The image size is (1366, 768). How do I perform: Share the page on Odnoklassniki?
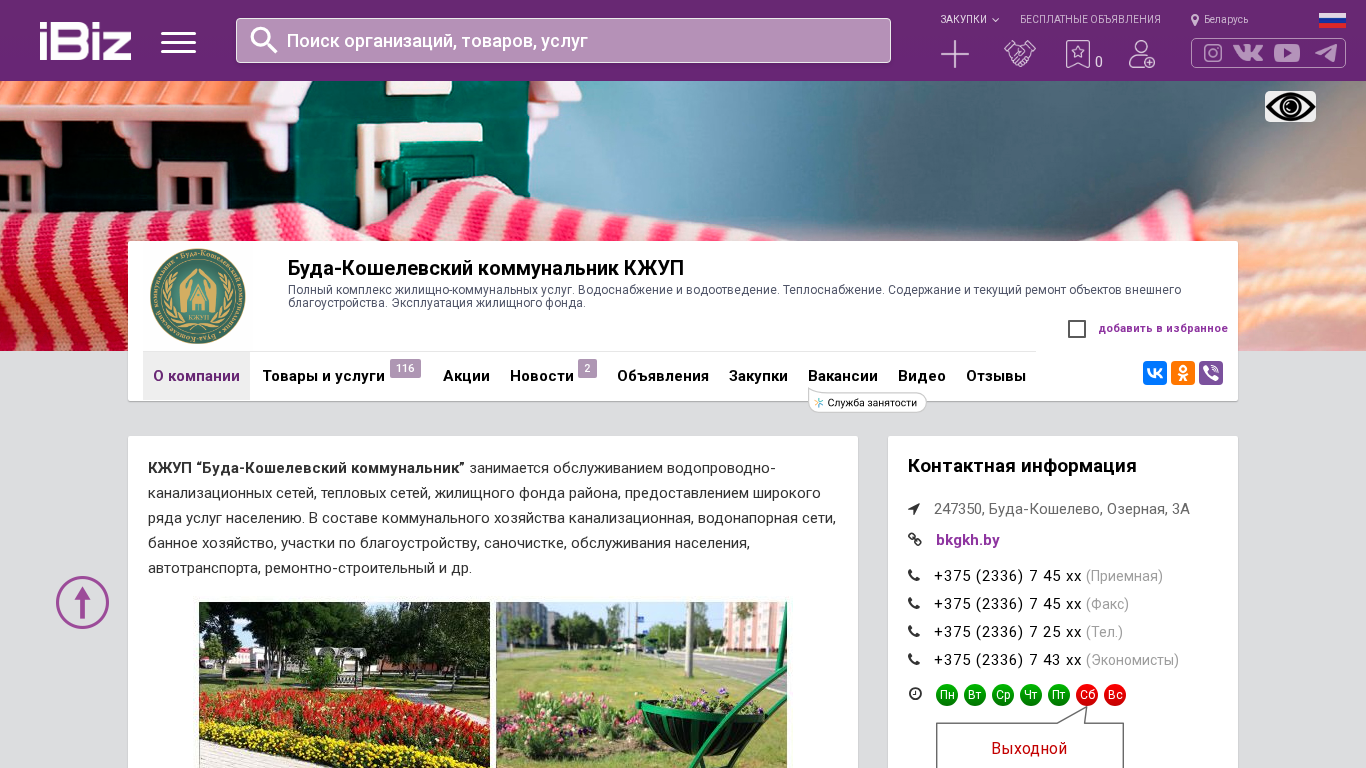1183,373
